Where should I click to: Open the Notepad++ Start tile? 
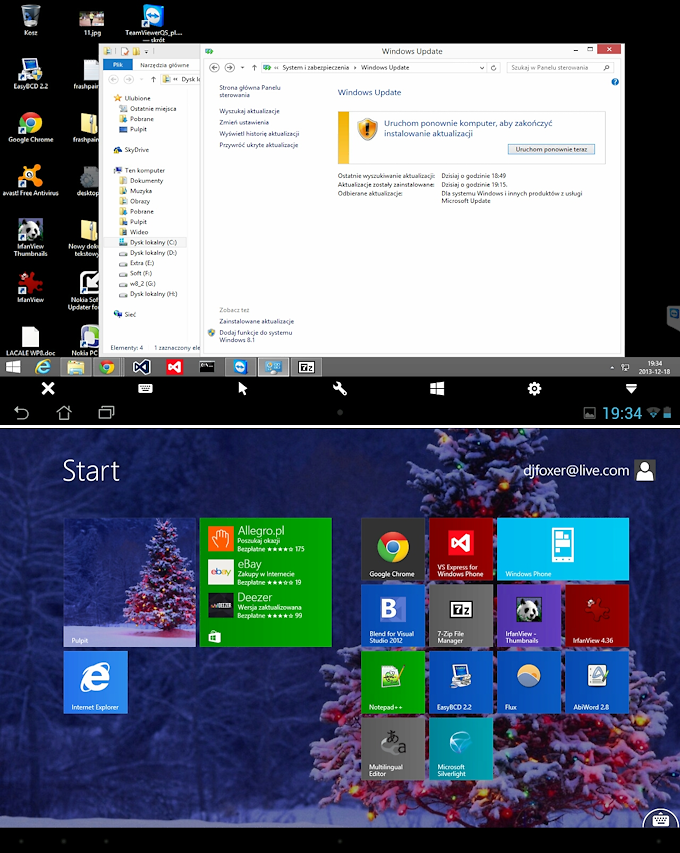[393, 682]
